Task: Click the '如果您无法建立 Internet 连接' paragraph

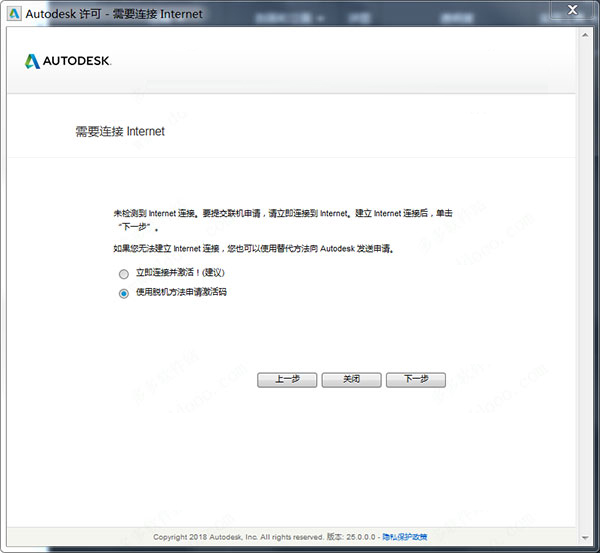Action: click(x=253, y=248)
